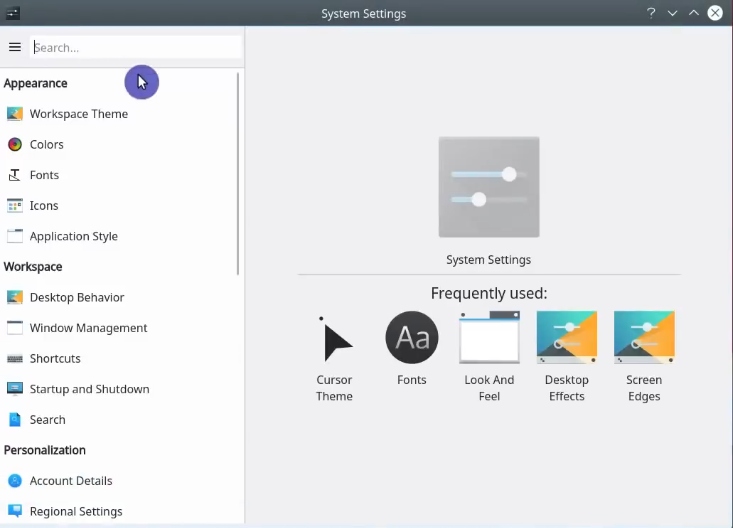This screenshot has height=528, width=733.
Task: Select Colors in the sidebar
Action: (46, 144)
